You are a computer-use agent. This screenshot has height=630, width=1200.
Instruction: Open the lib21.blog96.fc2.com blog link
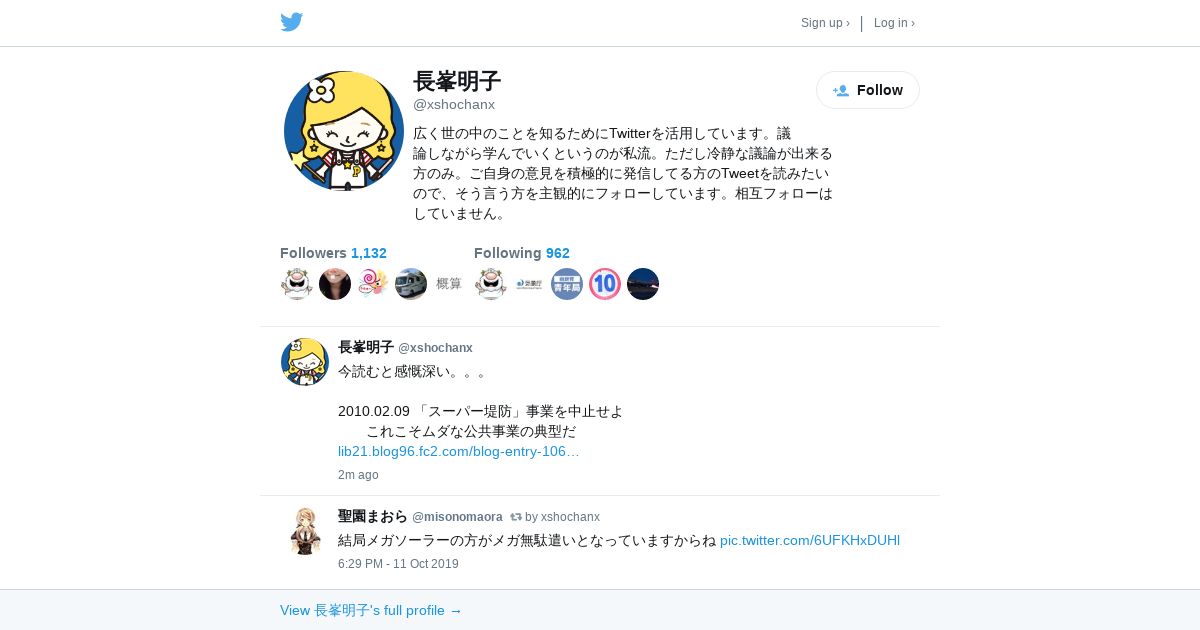(459, 451)
